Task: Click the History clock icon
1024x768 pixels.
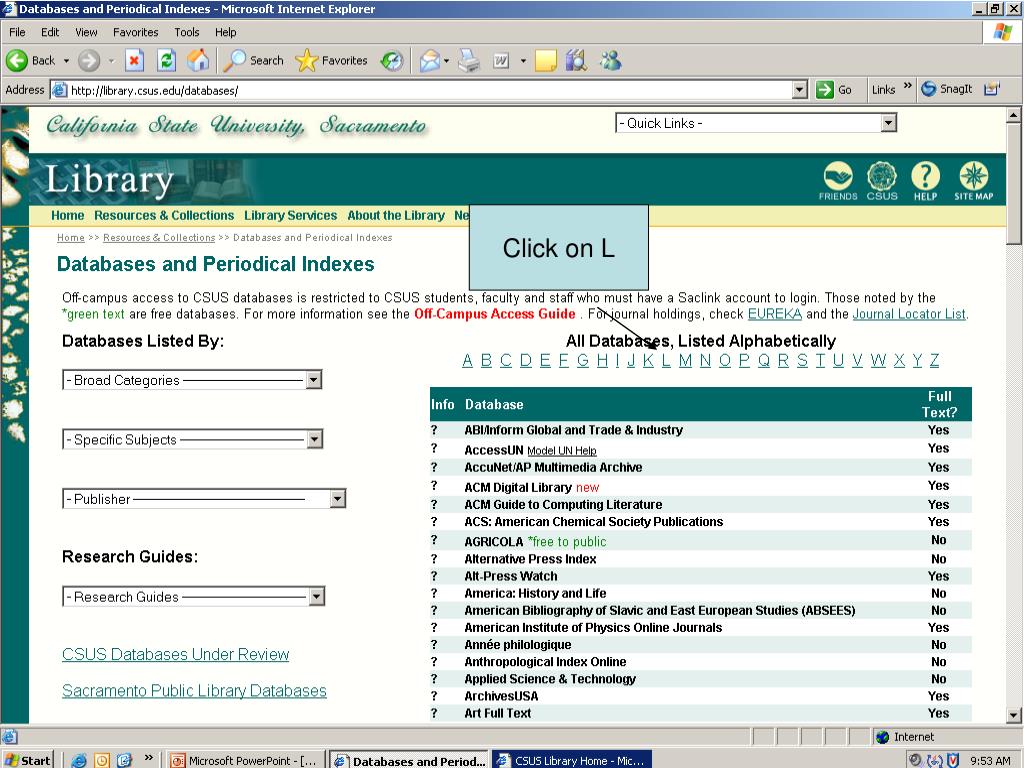Action: pos(392,61)
